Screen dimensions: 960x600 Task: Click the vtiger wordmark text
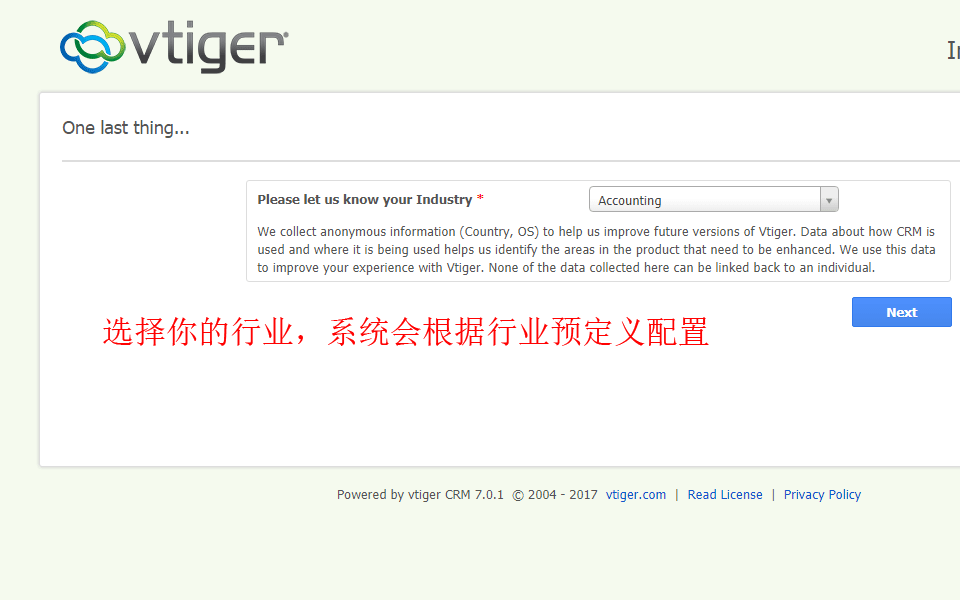coord(208,47)
